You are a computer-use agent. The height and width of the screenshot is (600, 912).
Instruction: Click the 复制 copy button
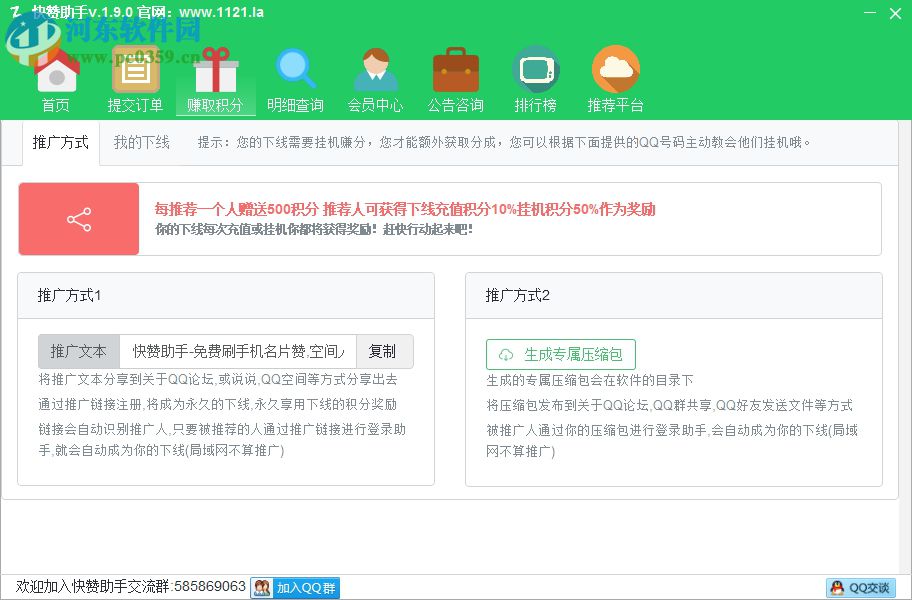(384, 351)
